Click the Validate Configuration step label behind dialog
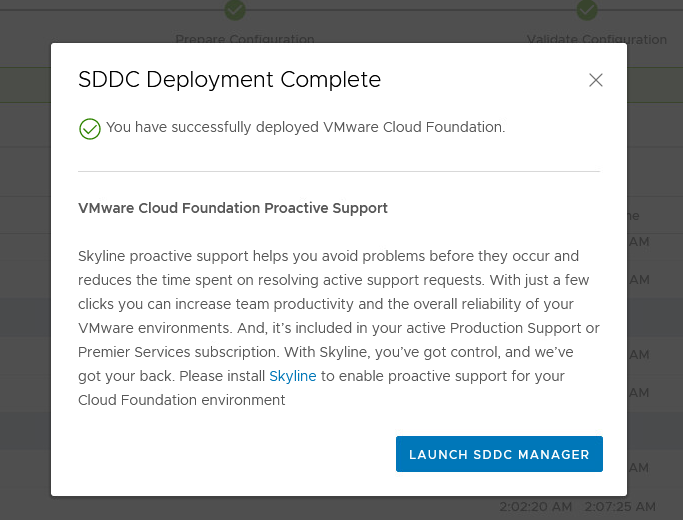Screen dimensions: 683x520 point(596,39)
